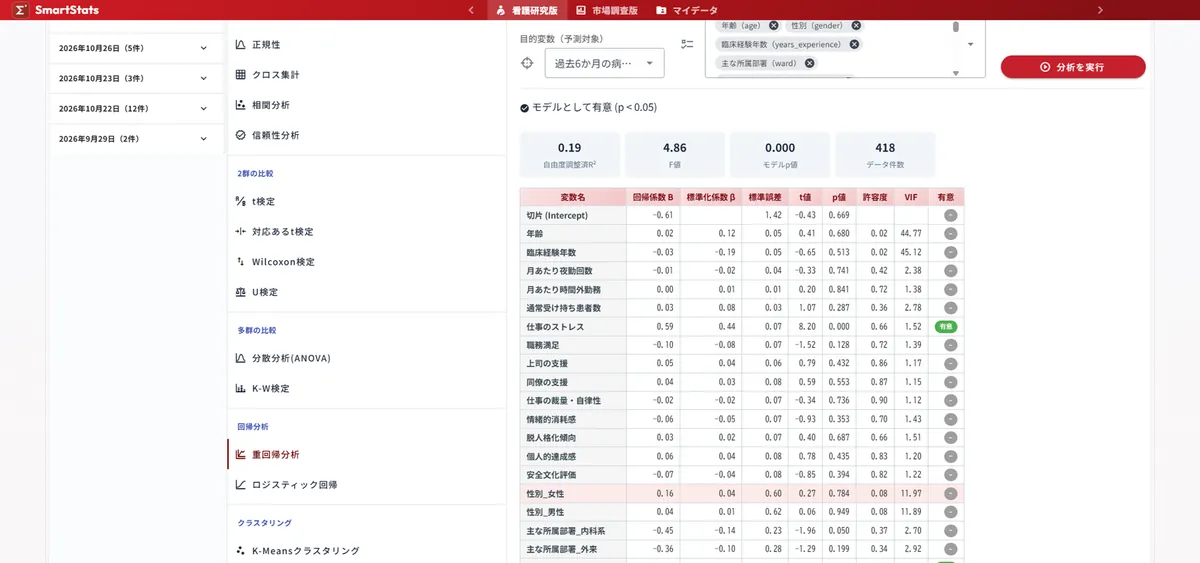Remove the 主な所属部署 (ward) chip
Viewport: 1200px width, 563px height.
point(809,63)
